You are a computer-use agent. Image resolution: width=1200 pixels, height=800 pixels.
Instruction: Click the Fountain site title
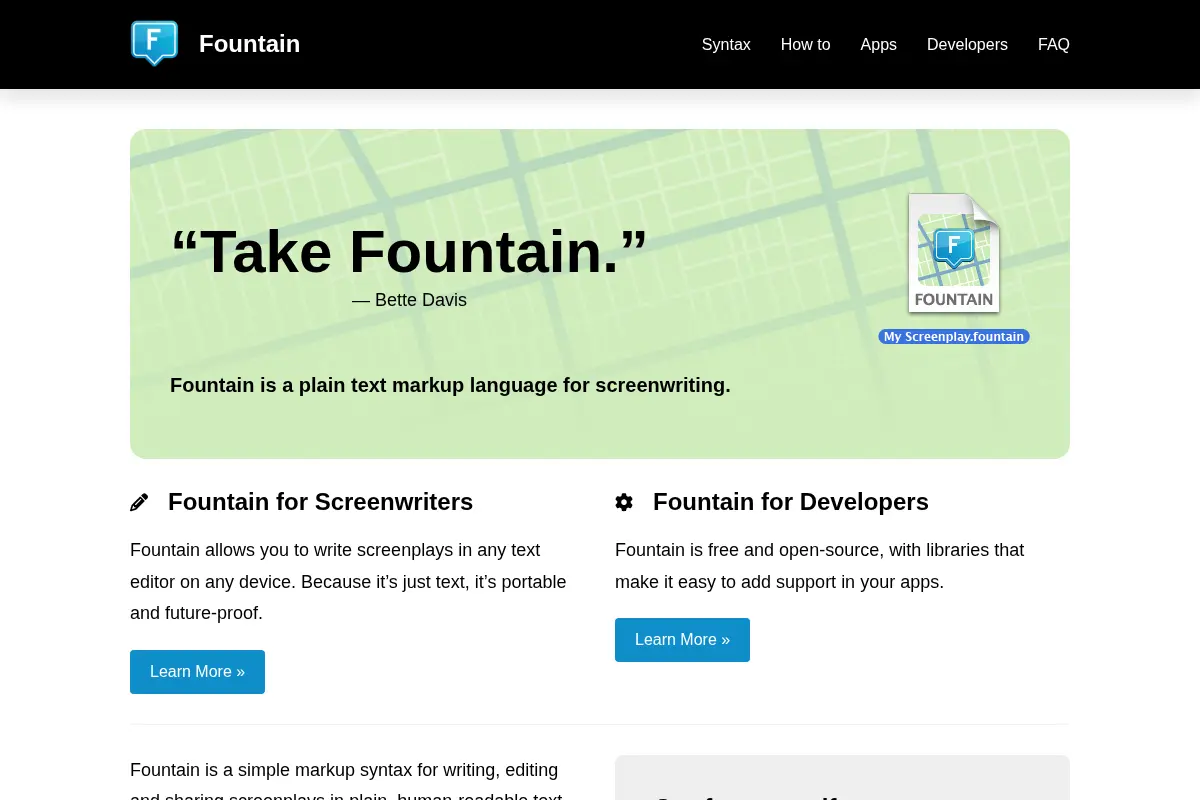tap(249, 44)
